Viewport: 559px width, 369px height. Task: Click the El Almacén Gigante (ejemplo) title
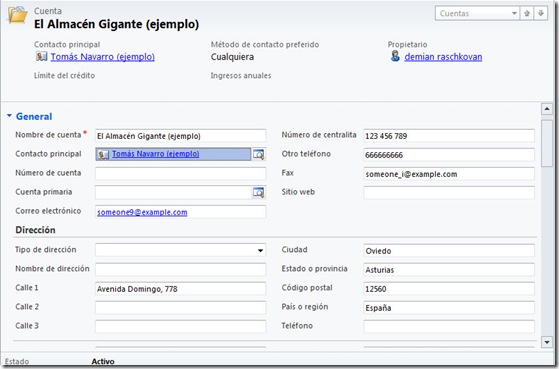(117, 24)
